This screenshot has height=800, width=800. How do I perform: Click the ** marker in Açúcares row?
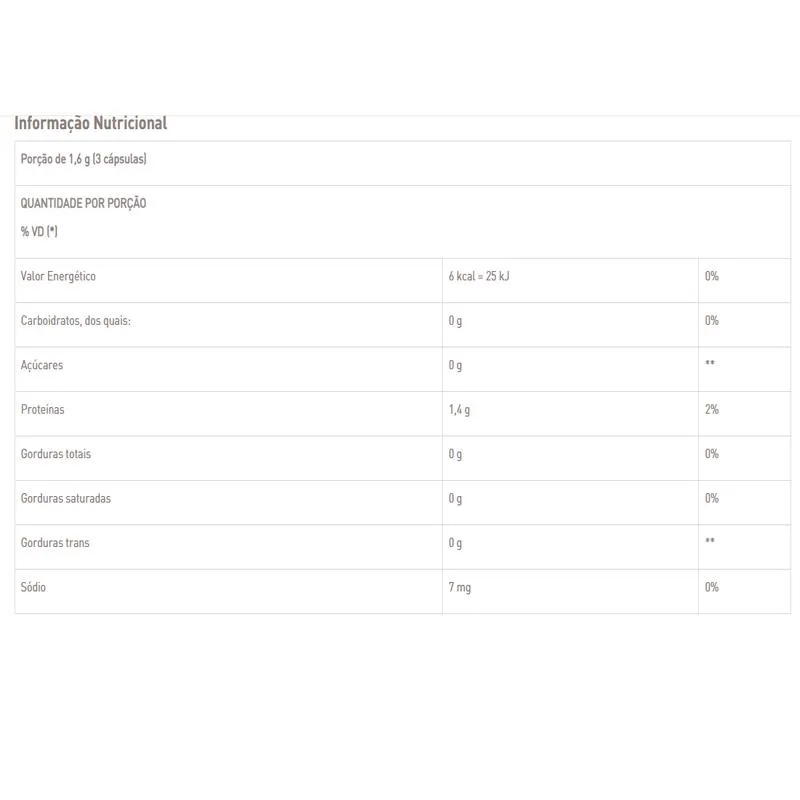[x=710, y=365]
